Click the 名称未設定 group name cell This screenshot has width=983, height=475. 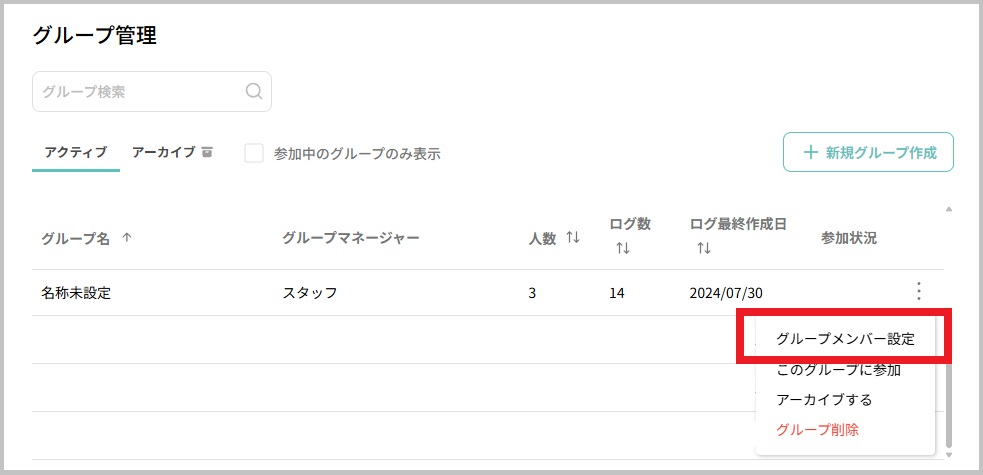coord(76,293)
